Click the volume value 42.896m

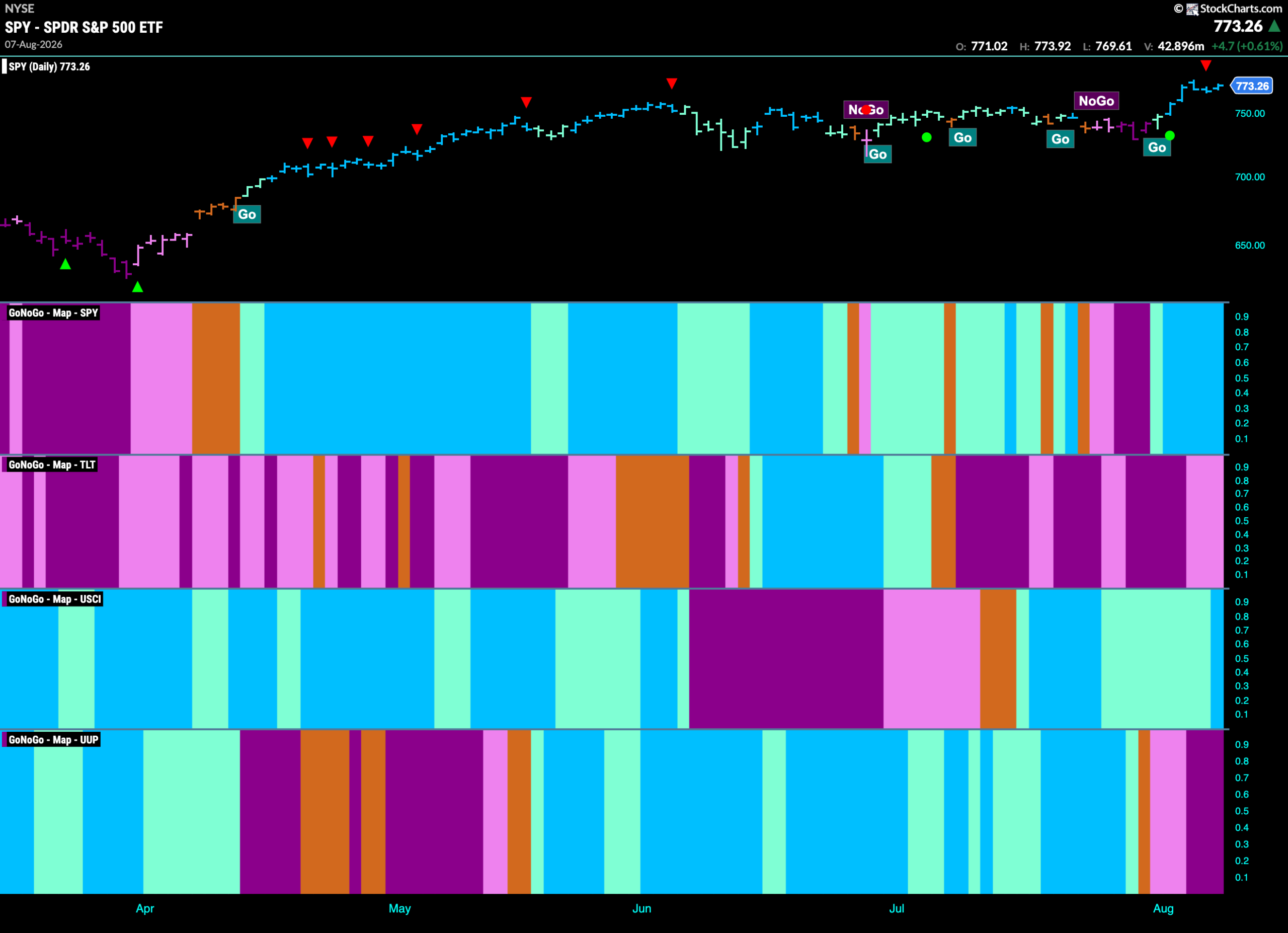[1181, 46]
